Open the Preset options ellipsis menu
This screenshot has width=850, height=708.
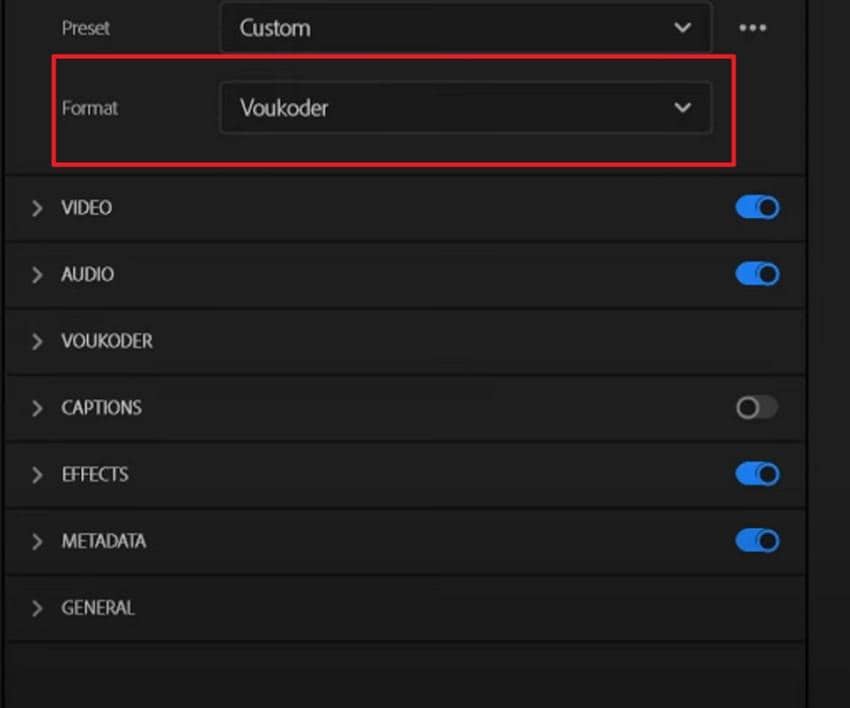pos(753,28)
